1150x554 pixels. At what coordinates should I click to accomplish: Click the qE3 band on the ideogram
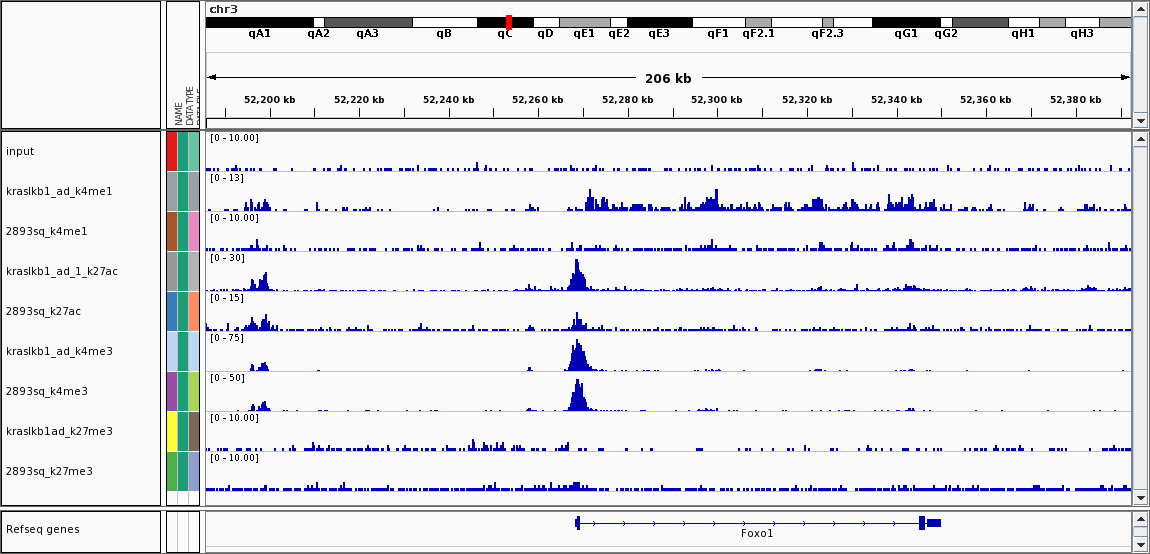(659, 22)
